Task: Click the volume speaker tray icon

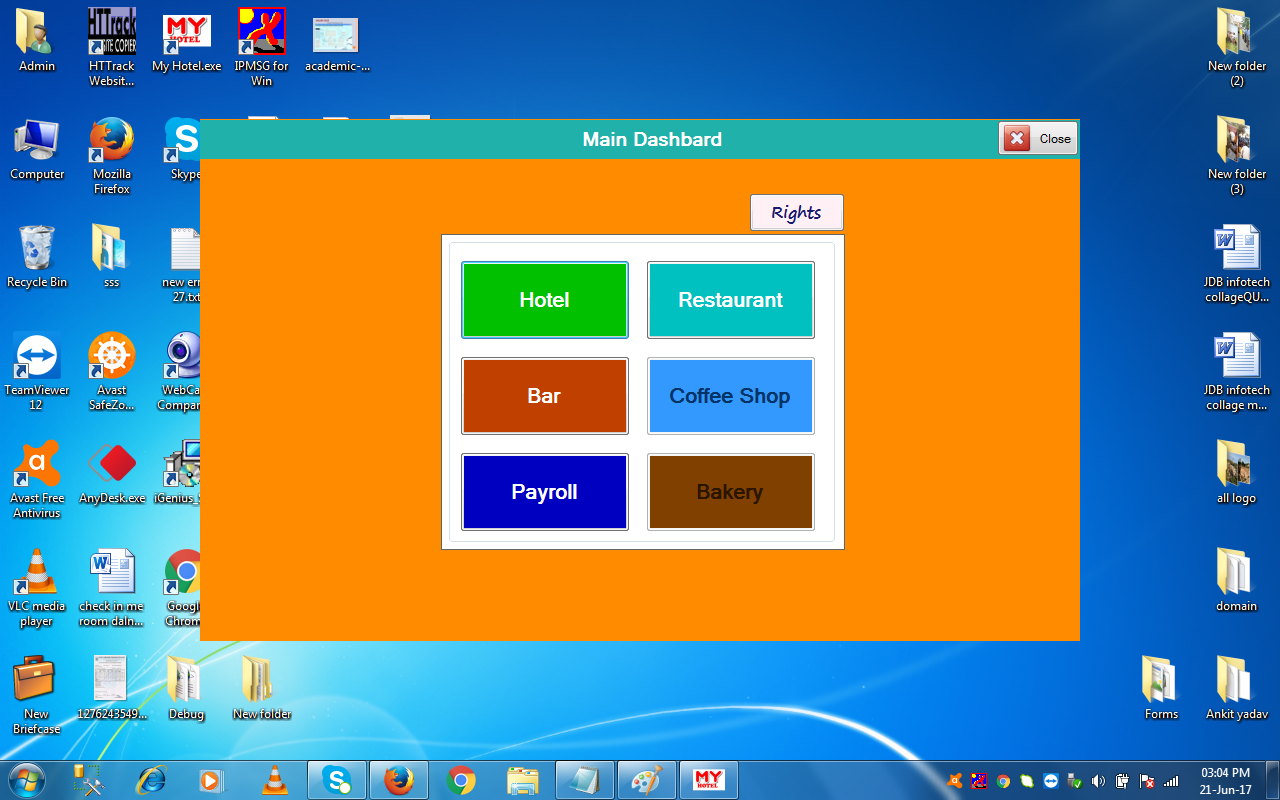Action: click(x=1098, y=781)
